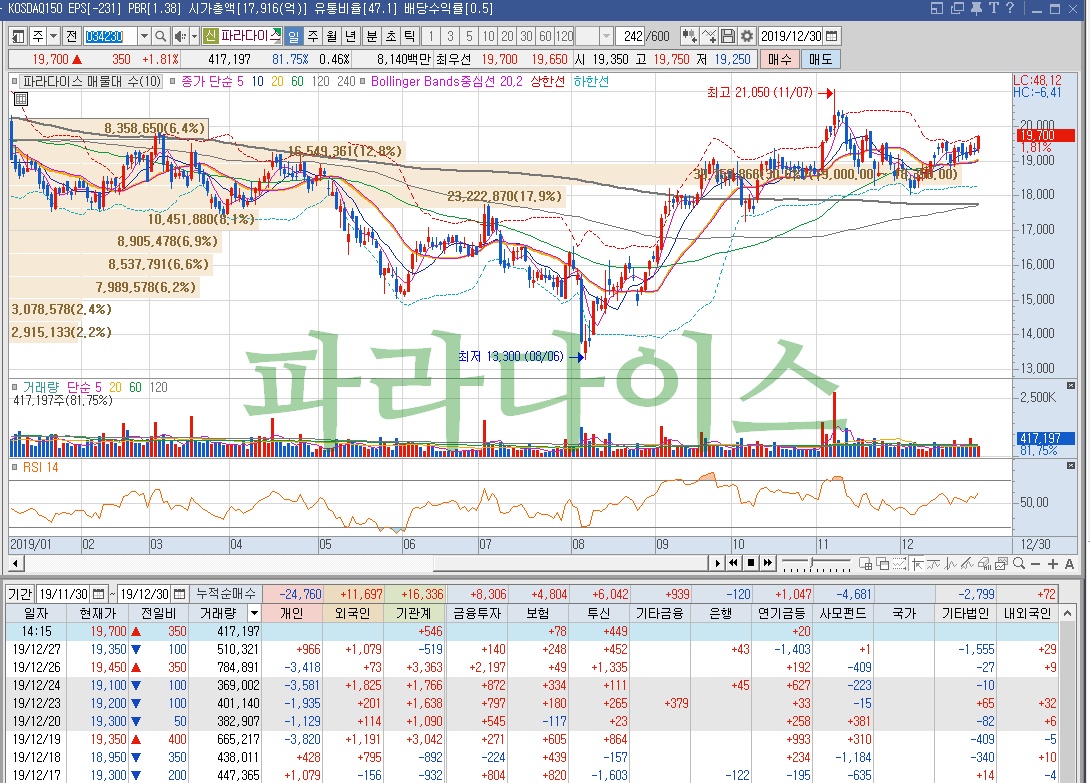
Task: Open the date calendar icon beside 2019/12/30
Action: 831,36
